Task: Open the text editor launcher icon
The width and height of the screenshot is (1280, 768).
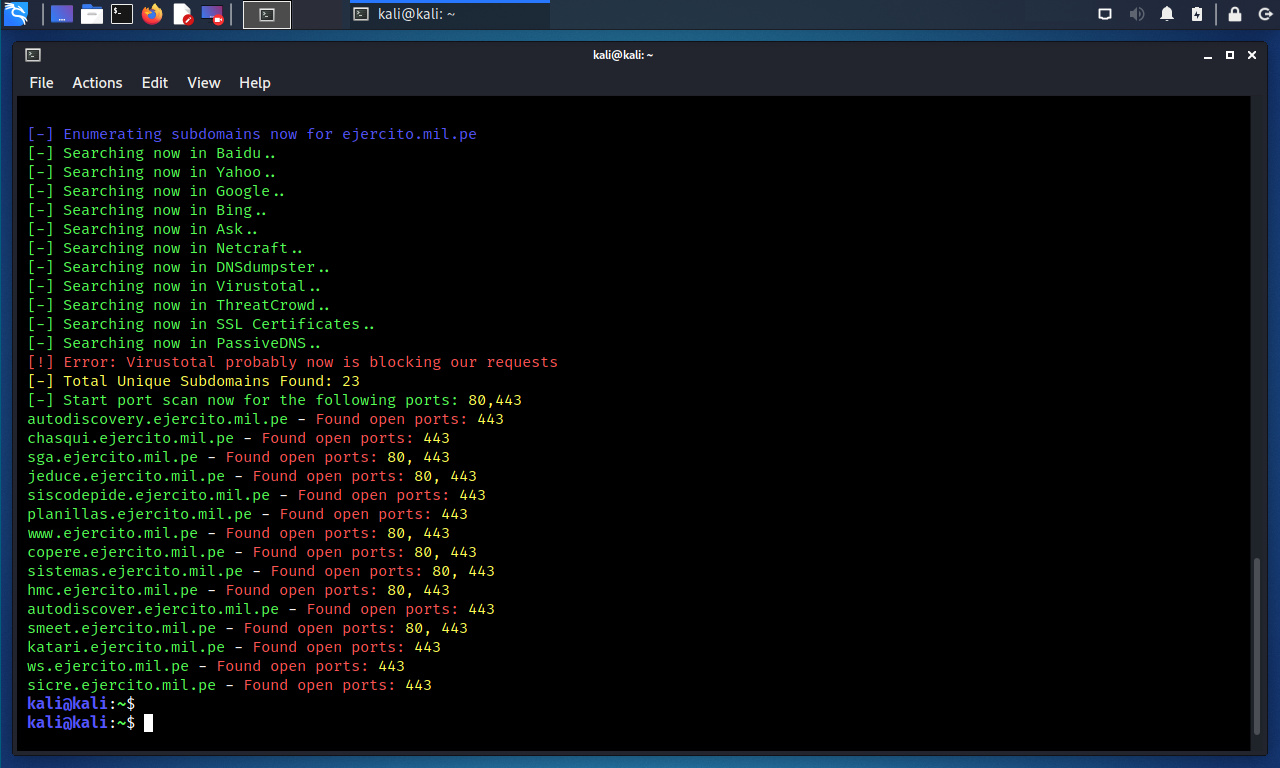Action: click(182, 14)
